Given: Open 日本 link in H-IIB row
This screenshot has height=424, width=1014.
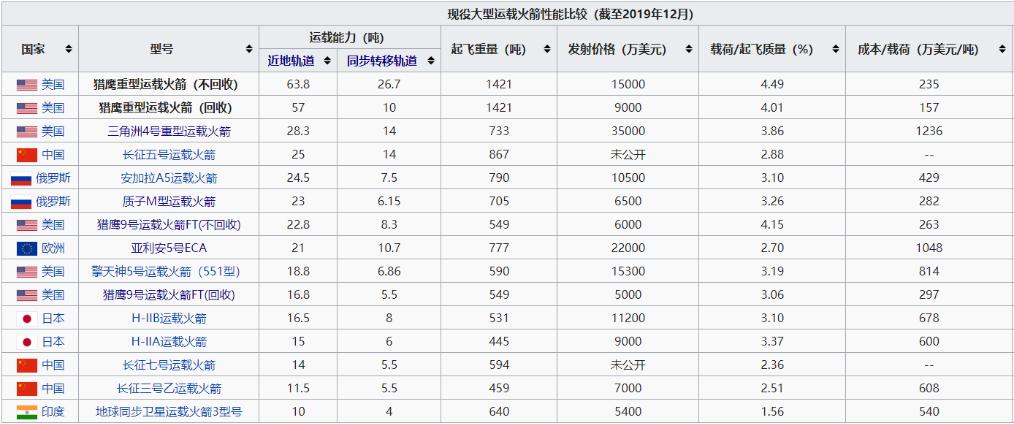Looking at the screenshot, I should click(53, 318).
